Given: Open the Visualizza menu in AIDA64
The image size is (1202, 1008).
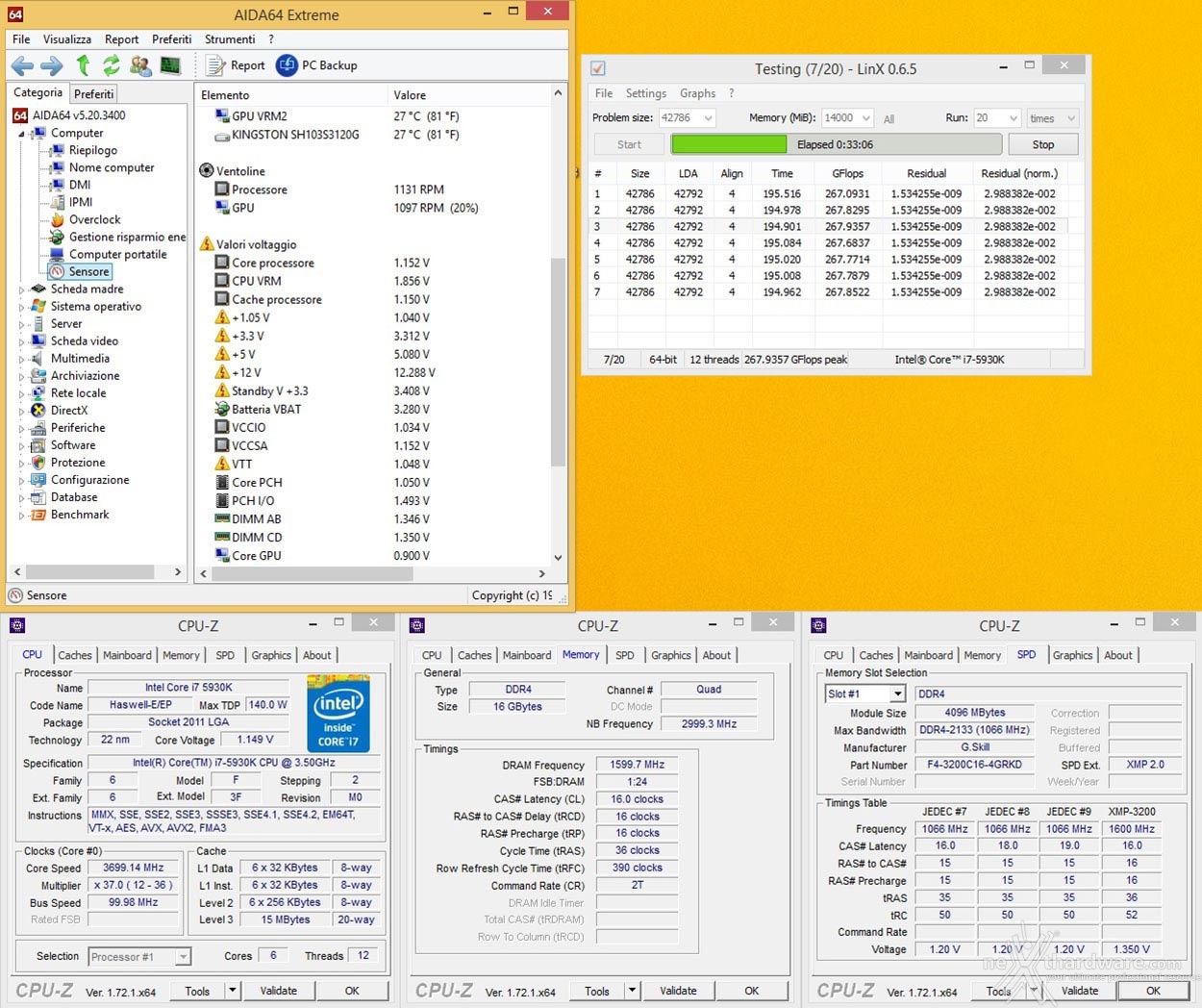Looking at the screenshot, I should point(67,39).
